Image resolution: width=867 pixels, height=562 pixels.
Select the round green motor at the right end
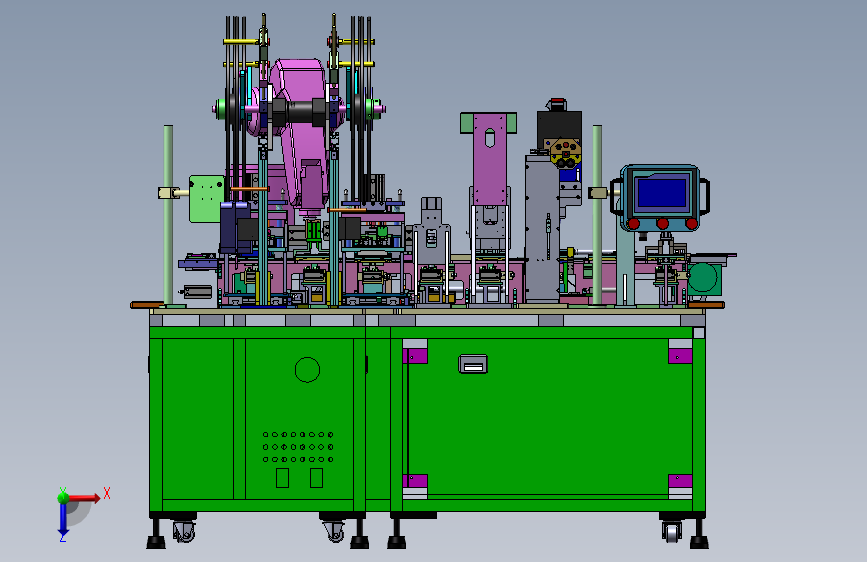click(x=703, y=277)
